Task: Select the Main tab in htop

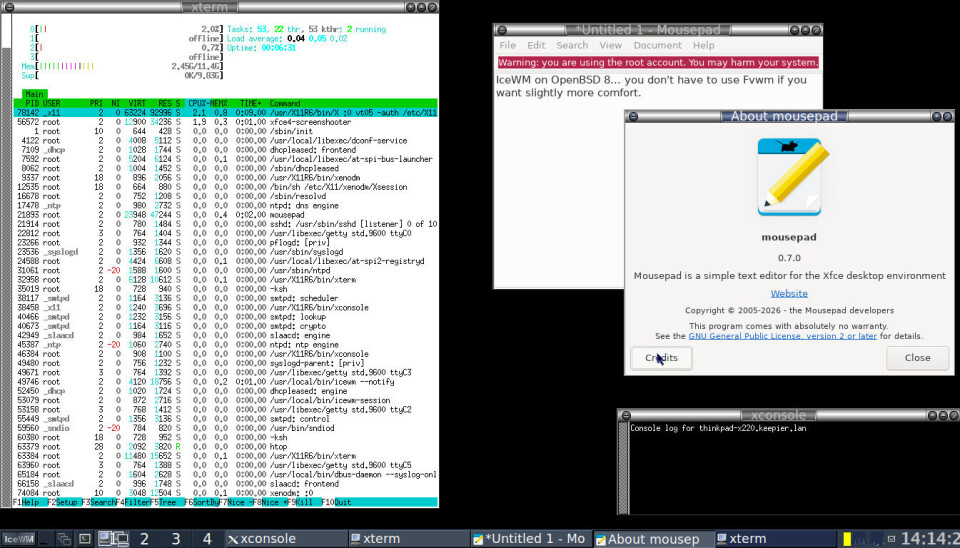Action: (x=34, y=94)
